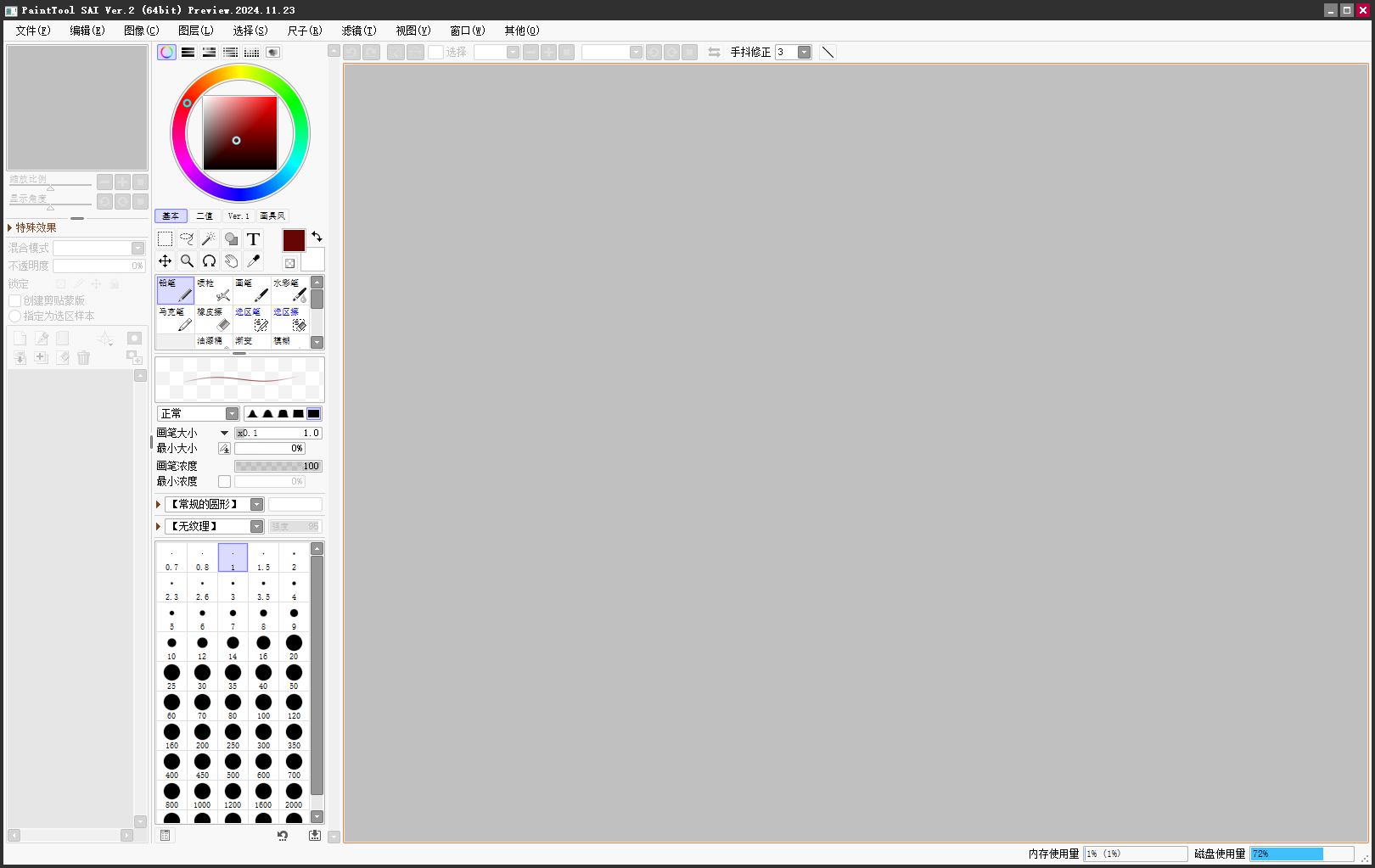This screenshot has height=868, width=1375.
Task: Open the 文件 menu
Action: [33, 31]
